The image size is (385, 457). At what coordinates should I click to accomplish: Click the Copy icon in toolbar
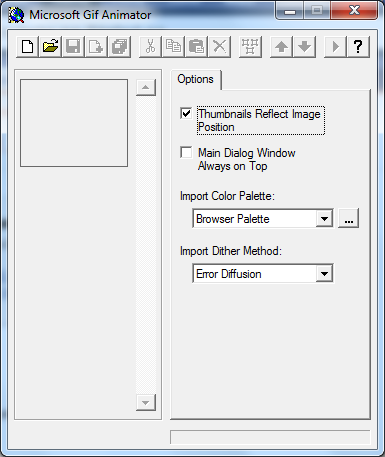[x=173, y=47]
